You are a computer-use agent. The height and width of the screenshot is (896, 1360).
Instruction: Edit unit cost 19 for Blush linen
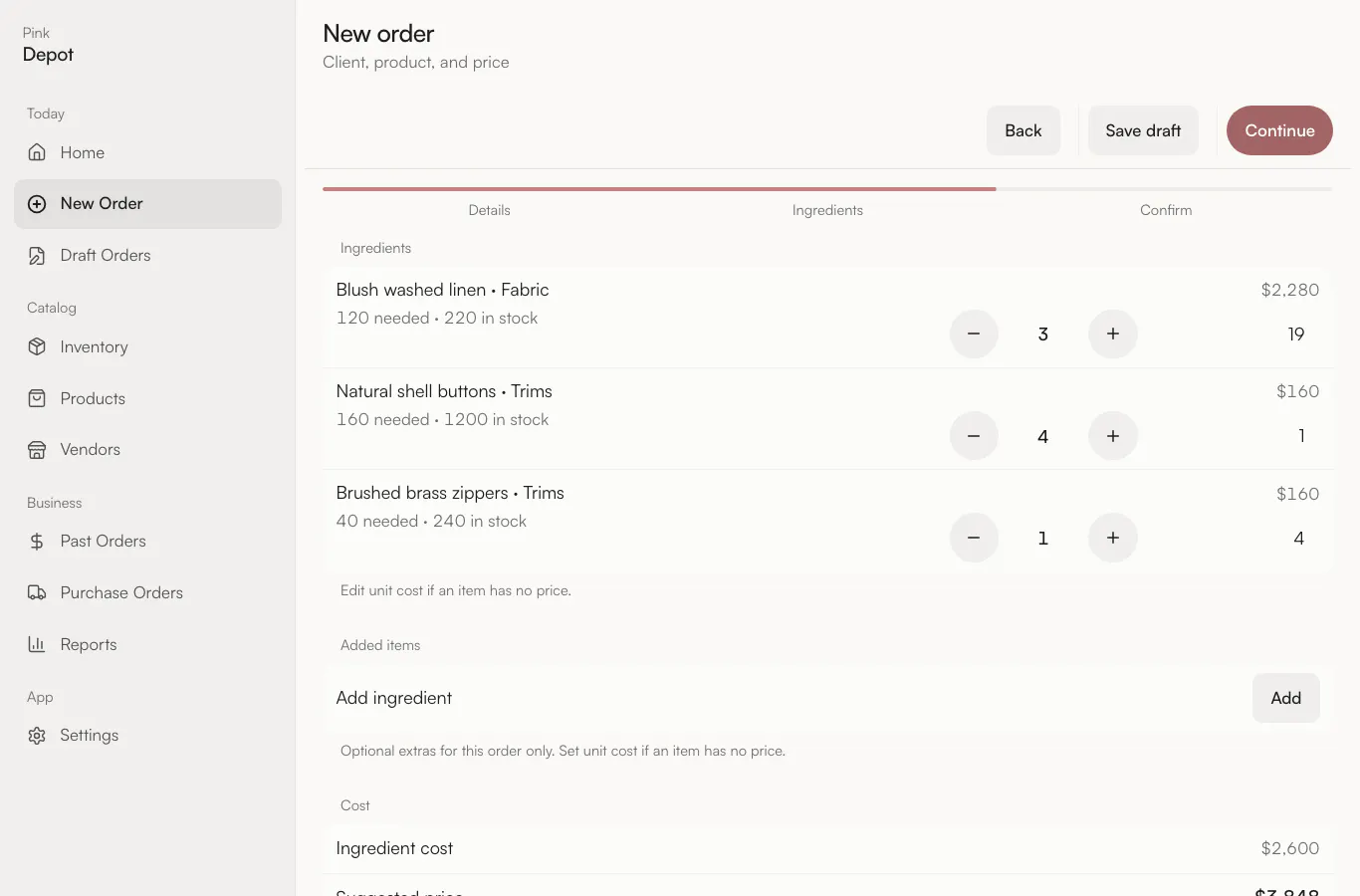1295,335
